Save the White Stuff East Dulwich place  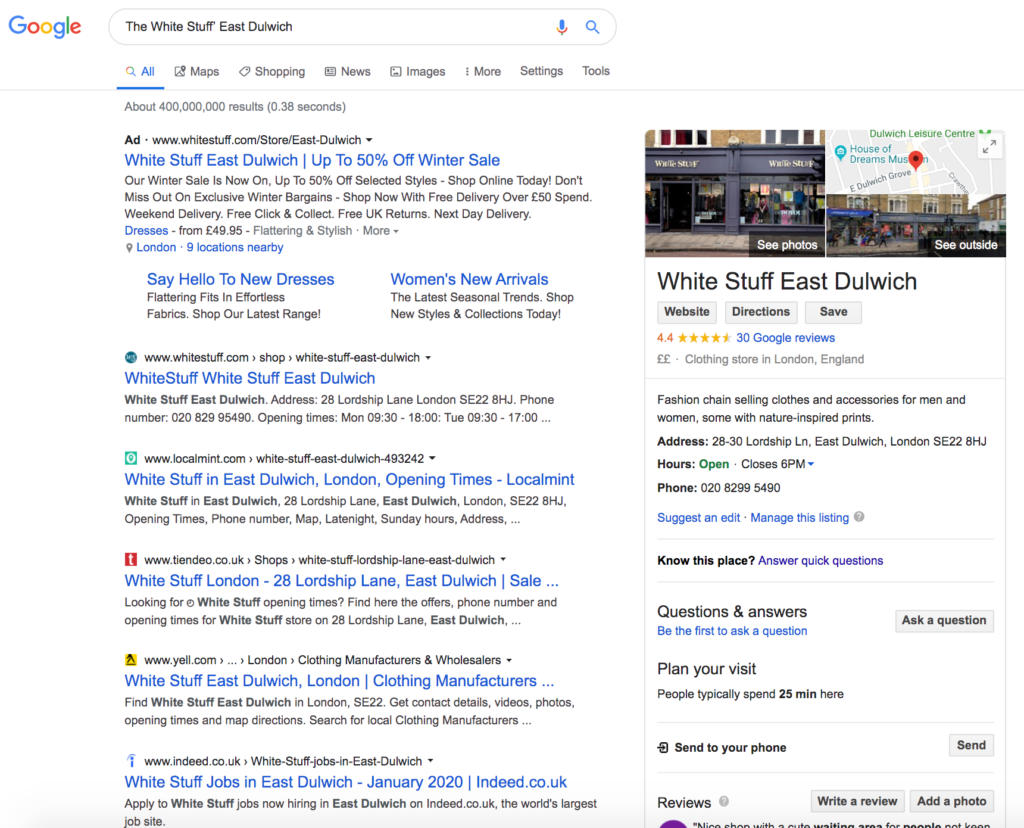(833, 312)
